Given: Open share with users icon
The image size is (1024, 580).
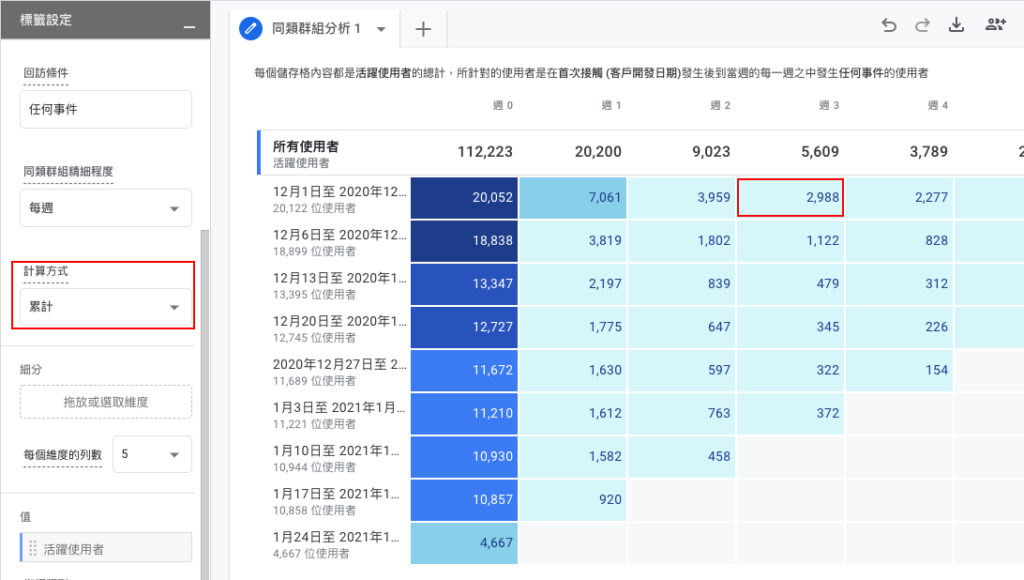Looking at the screenshot, I should point(995,25).
